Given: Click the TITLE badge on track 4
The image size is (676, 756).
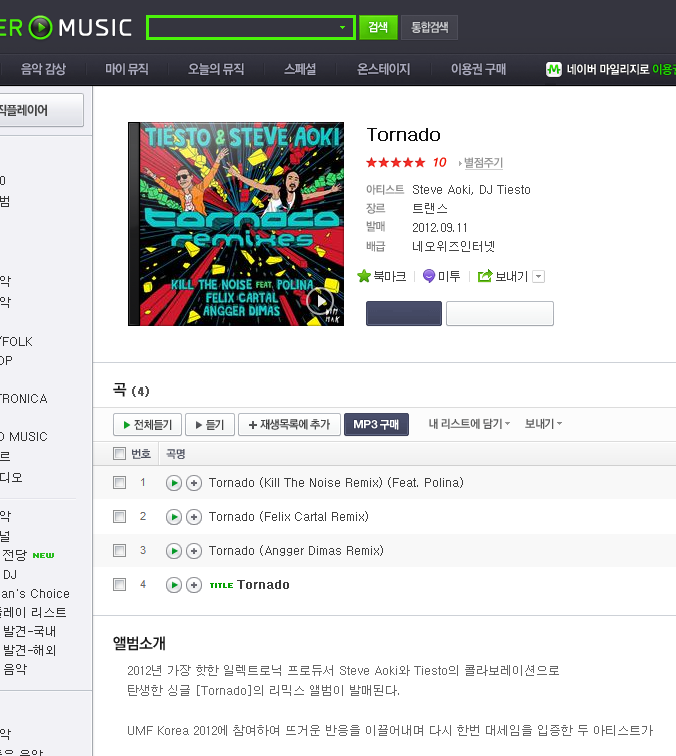Looking at the screenshot, I should click(221, 585).
